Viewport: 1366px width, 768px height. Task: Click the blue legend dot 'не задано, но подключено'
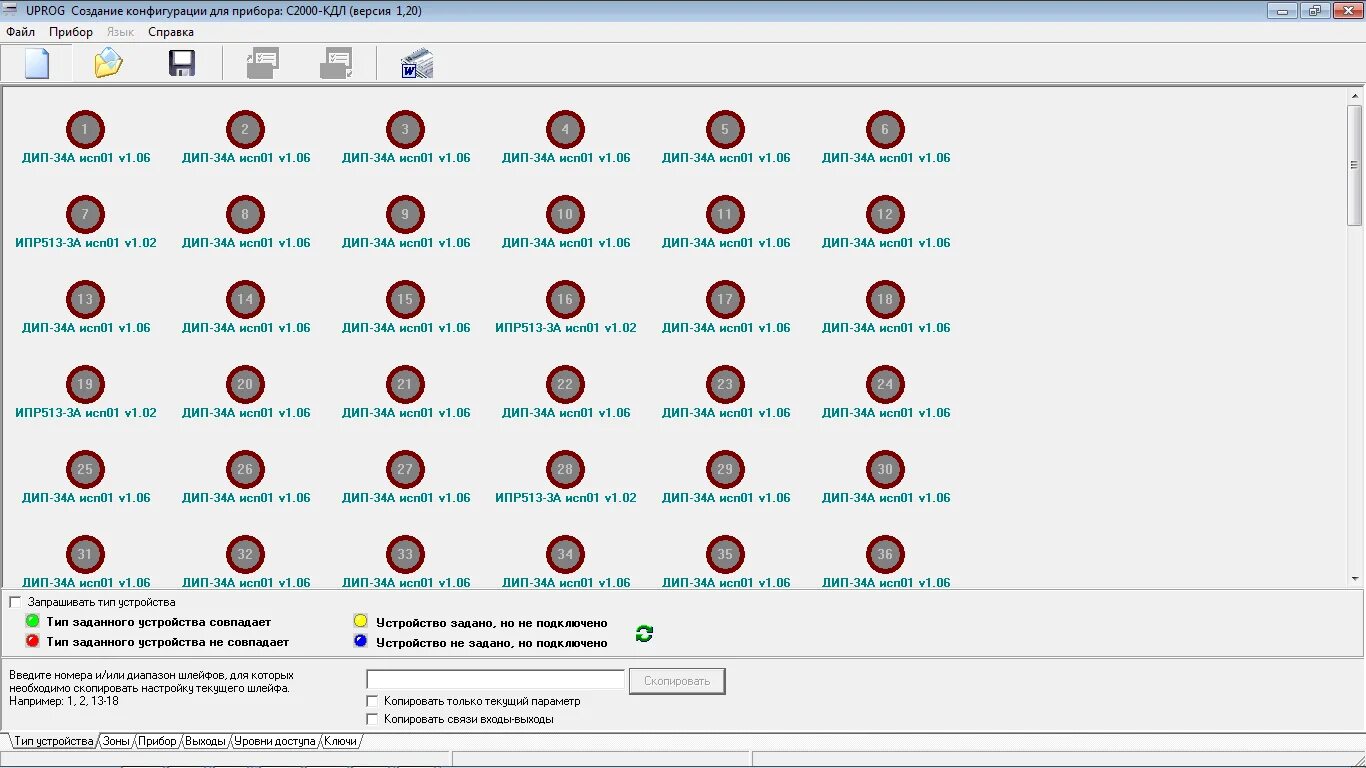coord(361,641)
